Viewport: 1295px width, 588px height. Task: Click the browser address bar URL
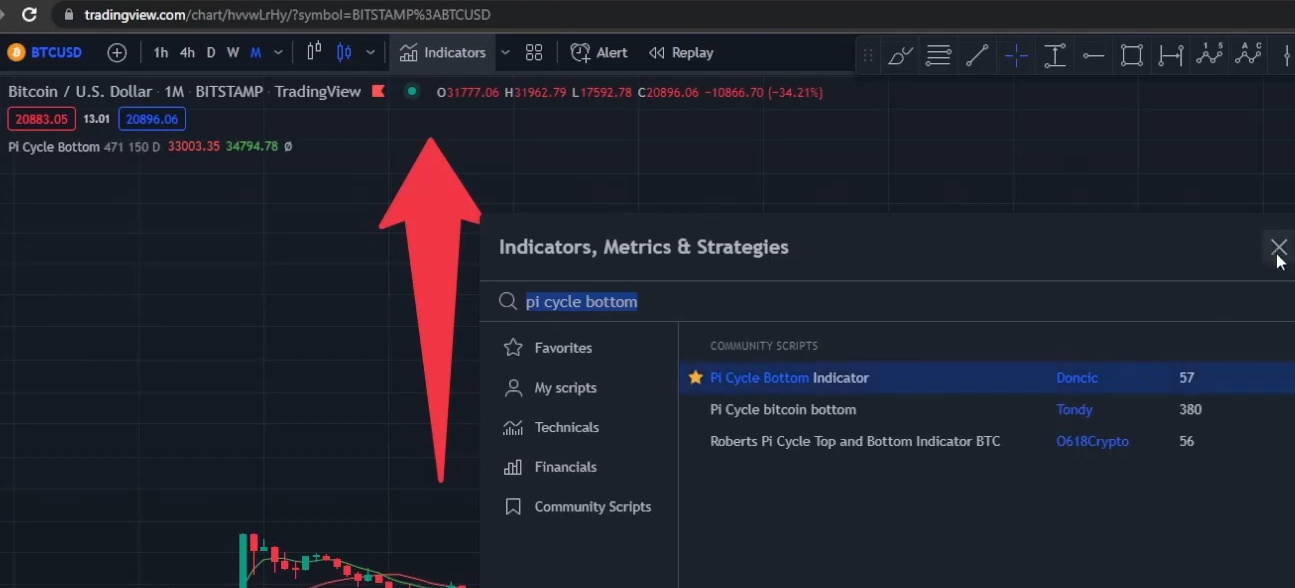pyautogui.click(x=287, y=15)
